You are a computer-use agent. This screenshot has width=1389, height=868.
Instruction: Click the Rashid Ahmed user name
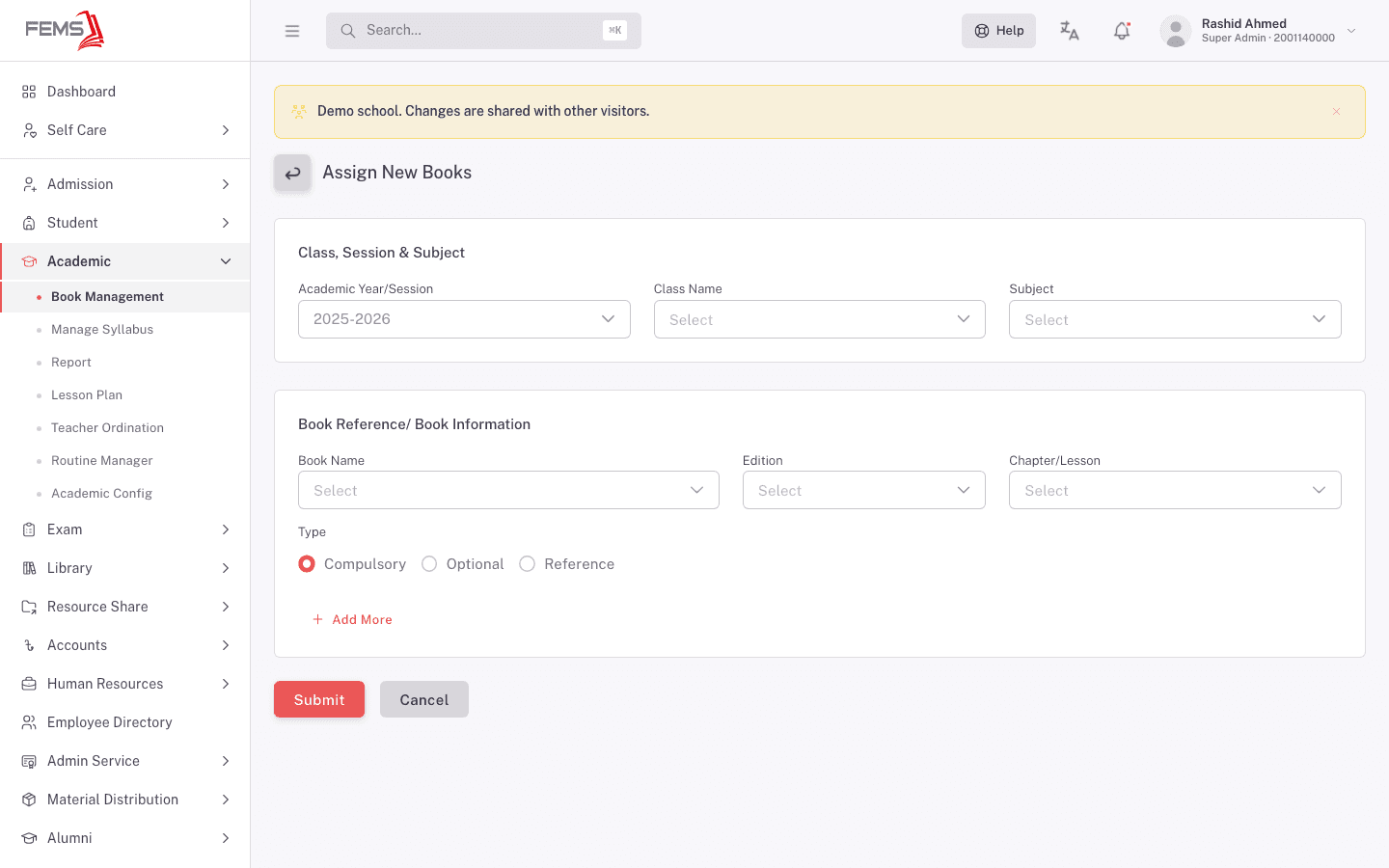tap(1243, 24)
